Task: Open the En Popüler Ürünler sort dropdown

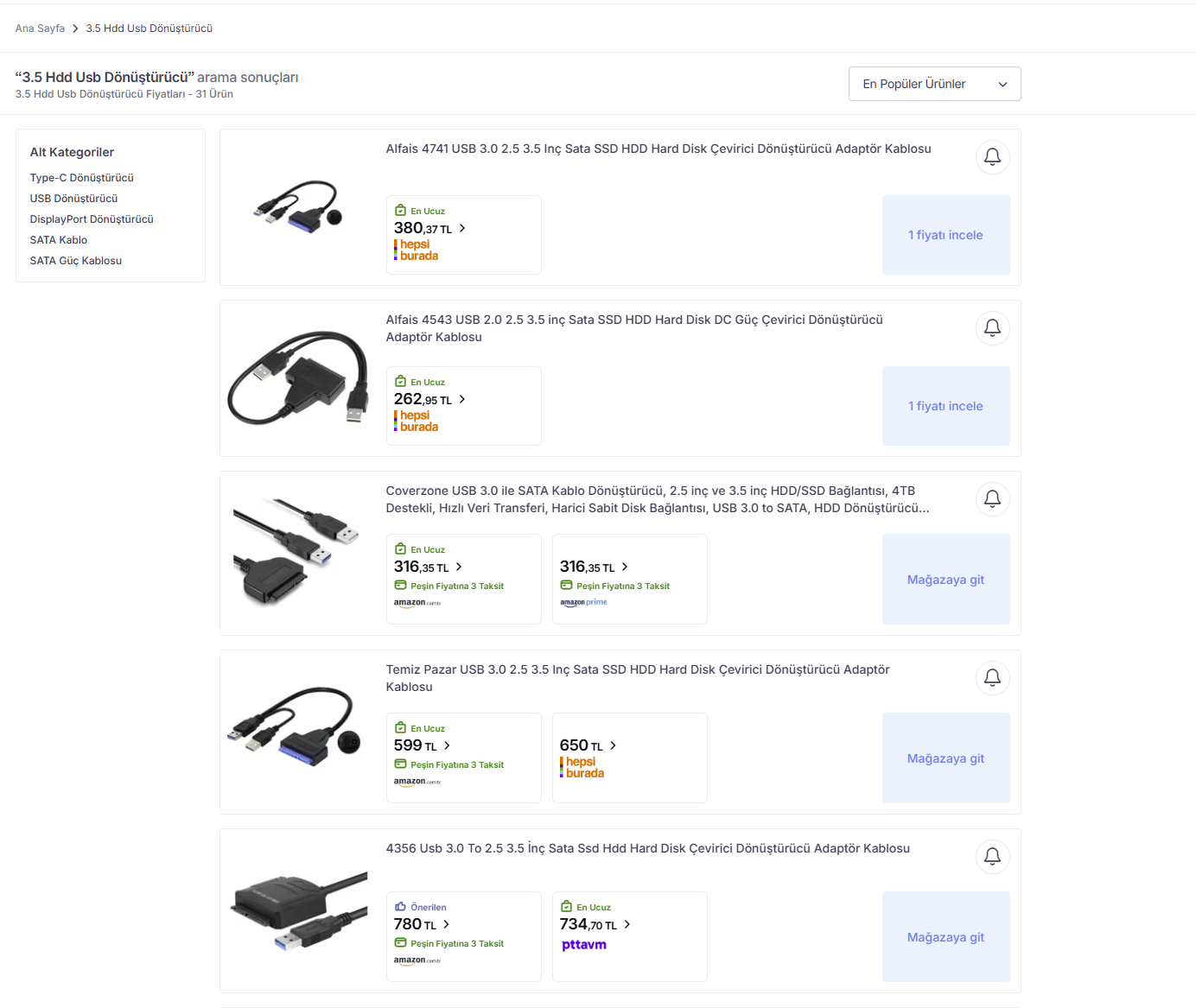Action: 934,84
